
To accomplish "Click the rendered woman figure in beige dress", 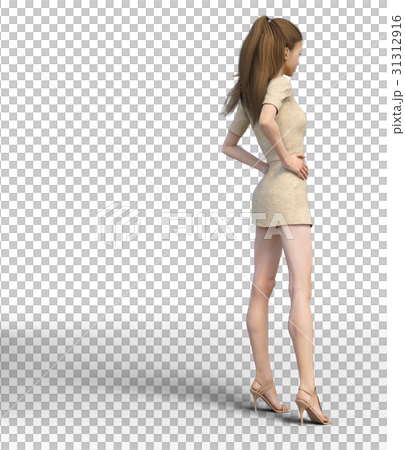I will [276, 220].
